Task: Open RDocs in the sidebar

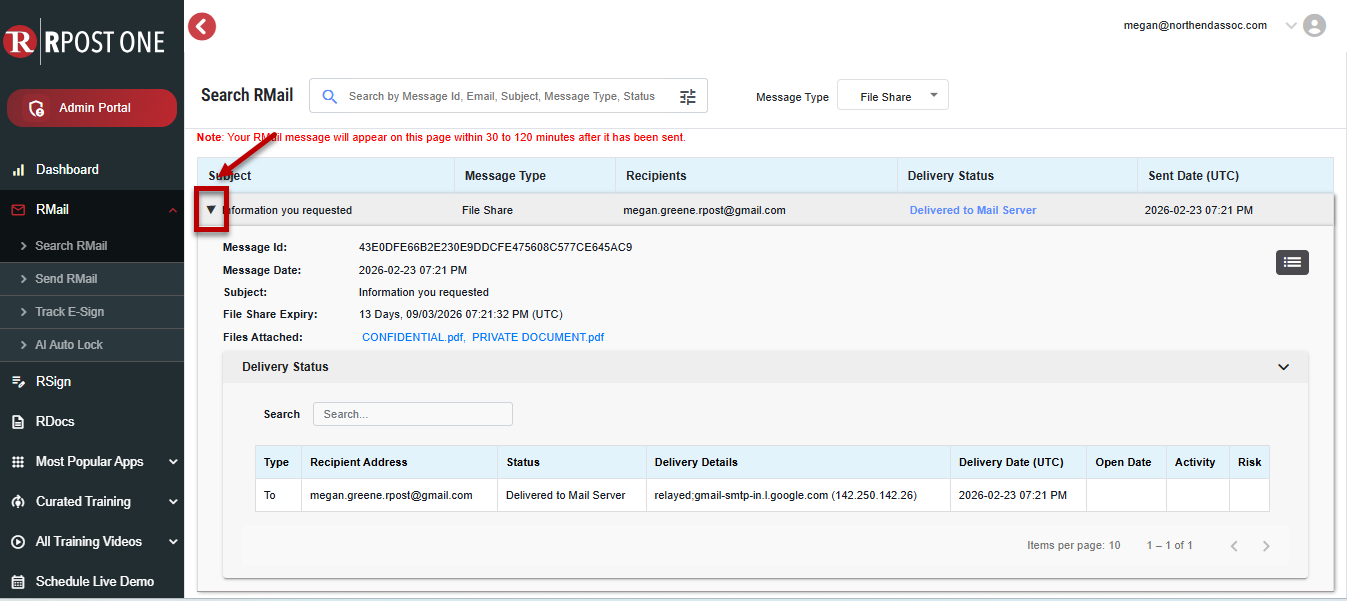Action: point(55,422)
